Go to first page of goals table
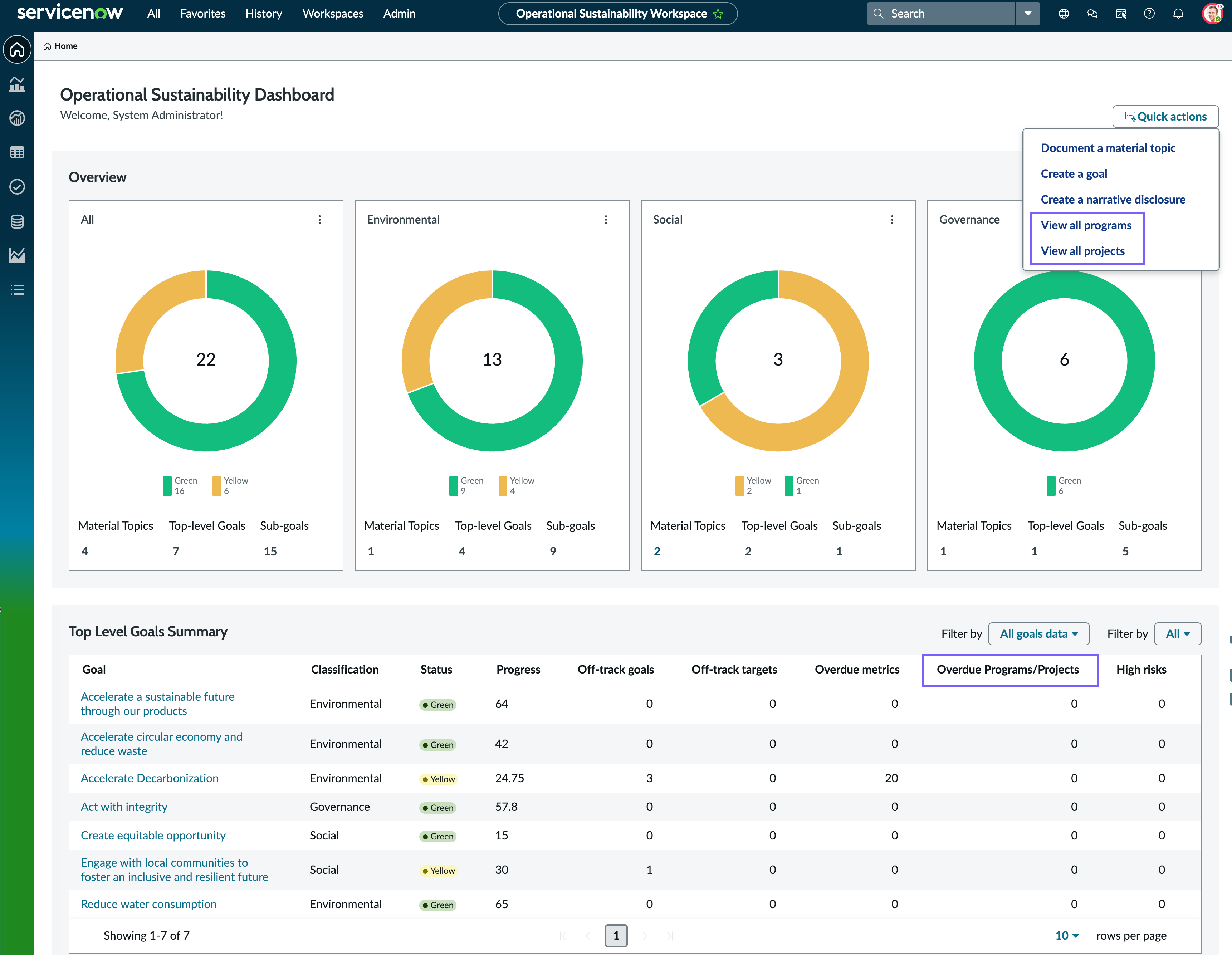The width and height of the screenshot is (1232, 955). (564, 936)
